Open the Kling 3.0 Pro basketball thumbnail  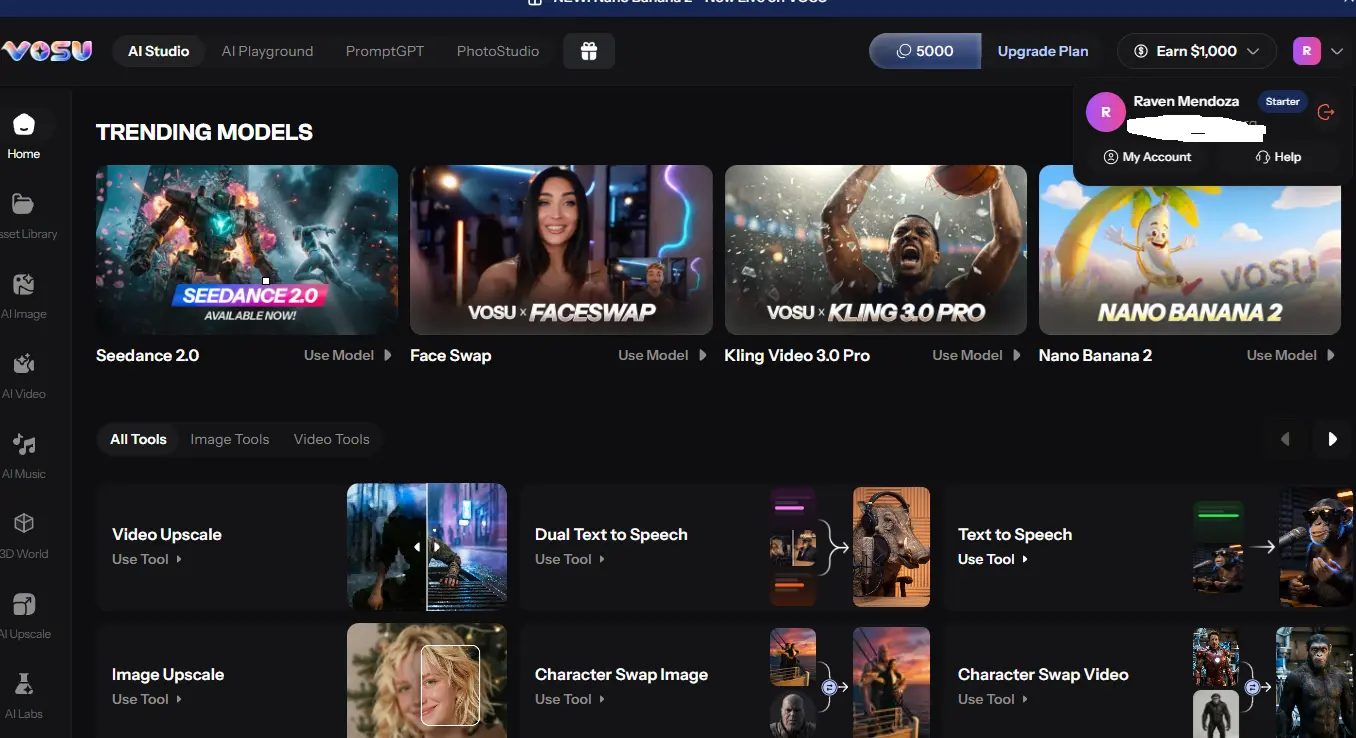(x=876, y=250)
